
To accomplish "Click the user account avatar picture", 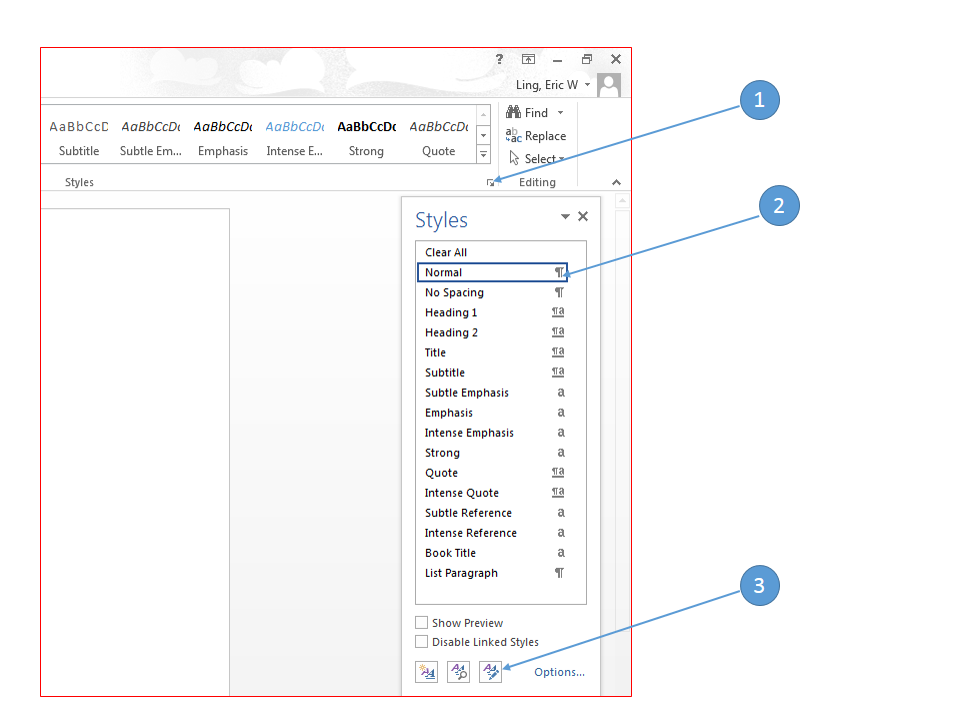I will pyautogui.click(x=608, y=85).
